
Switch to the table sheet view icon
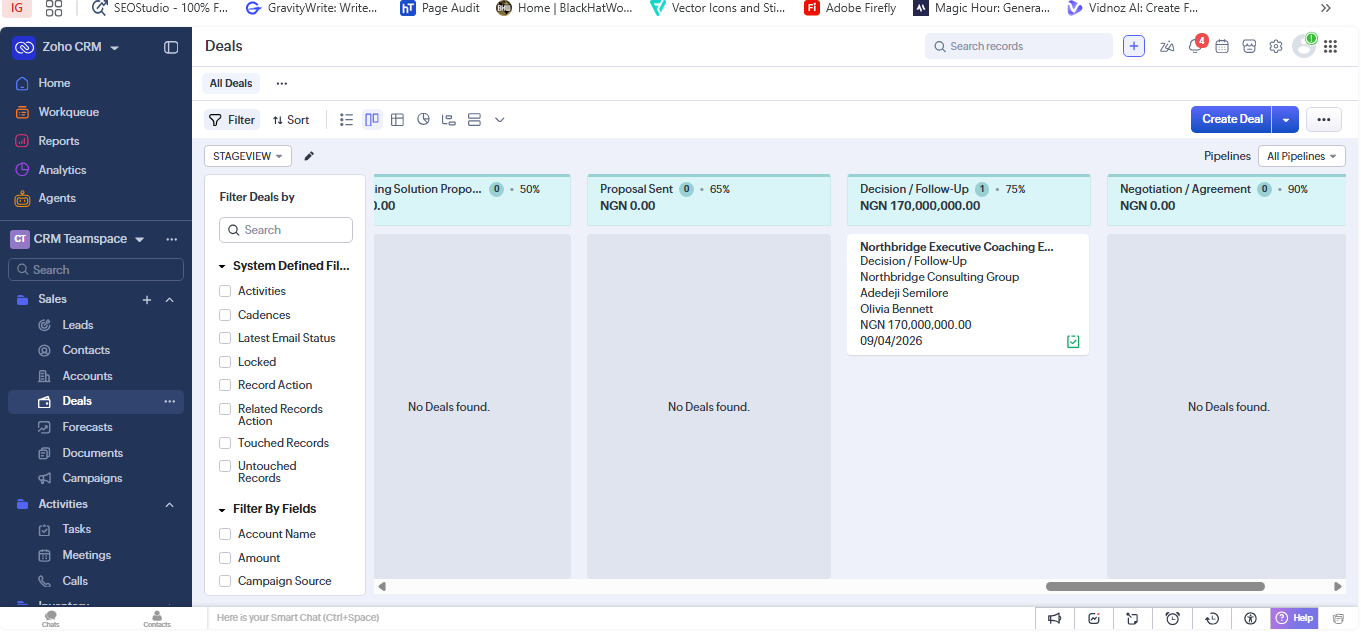pyautogui.click(x=397, y=120)
